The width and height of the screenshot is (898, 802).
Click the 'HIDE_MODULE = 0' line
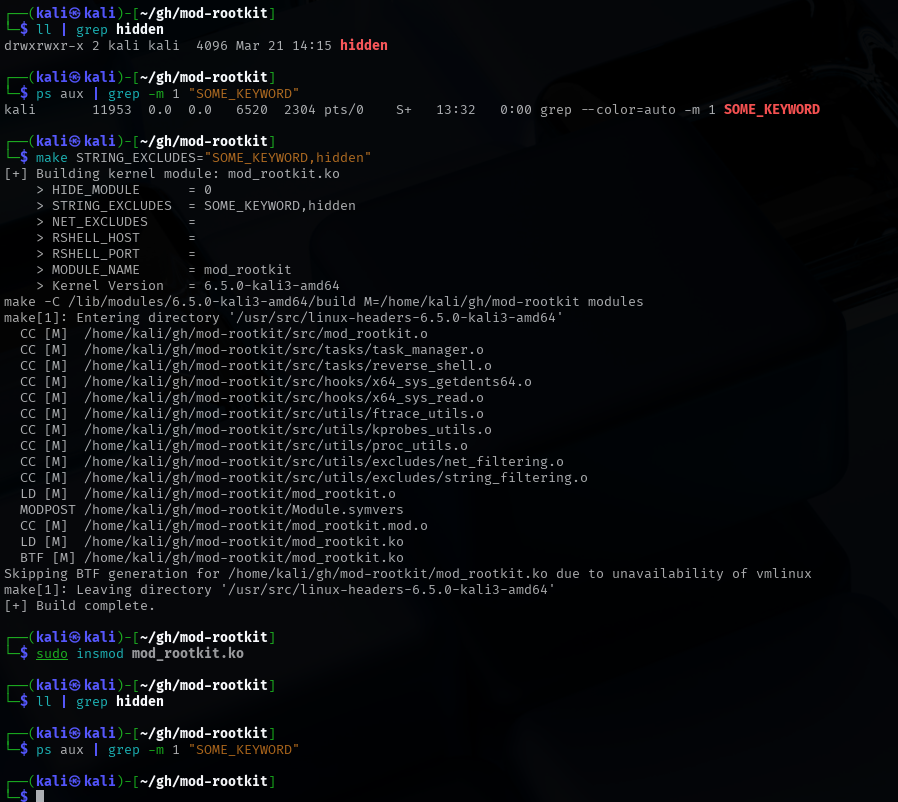tap(124, 190)
